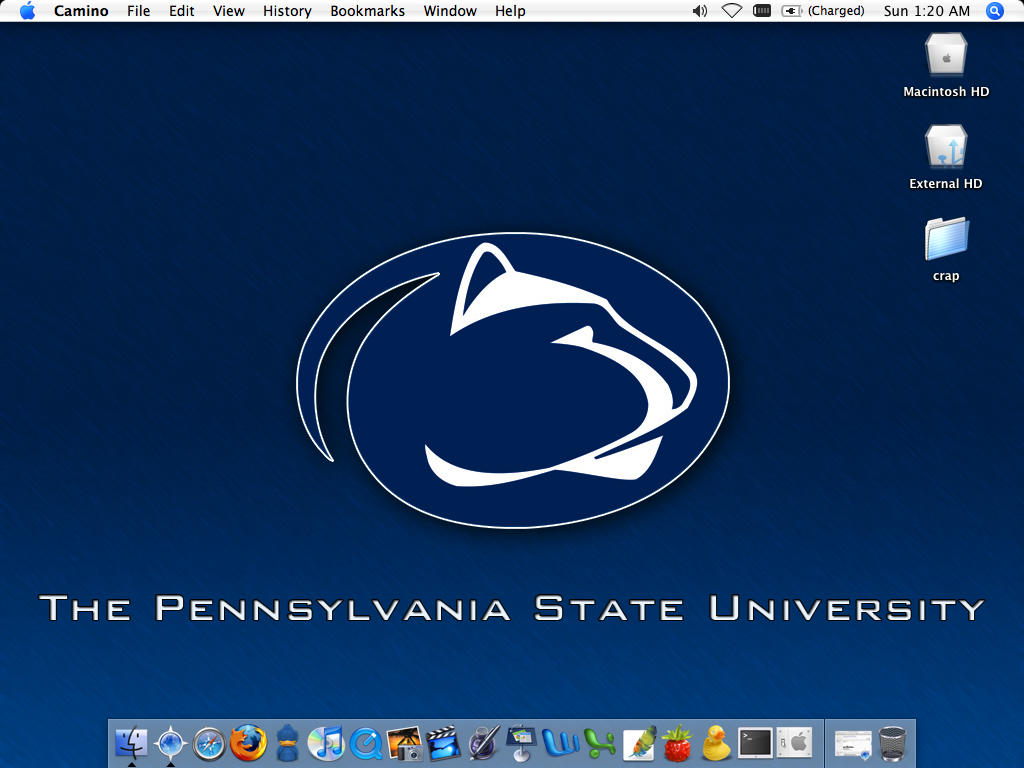Open the Edit menu
Screen dimensions: 1024x768
[x=182, y=11]
